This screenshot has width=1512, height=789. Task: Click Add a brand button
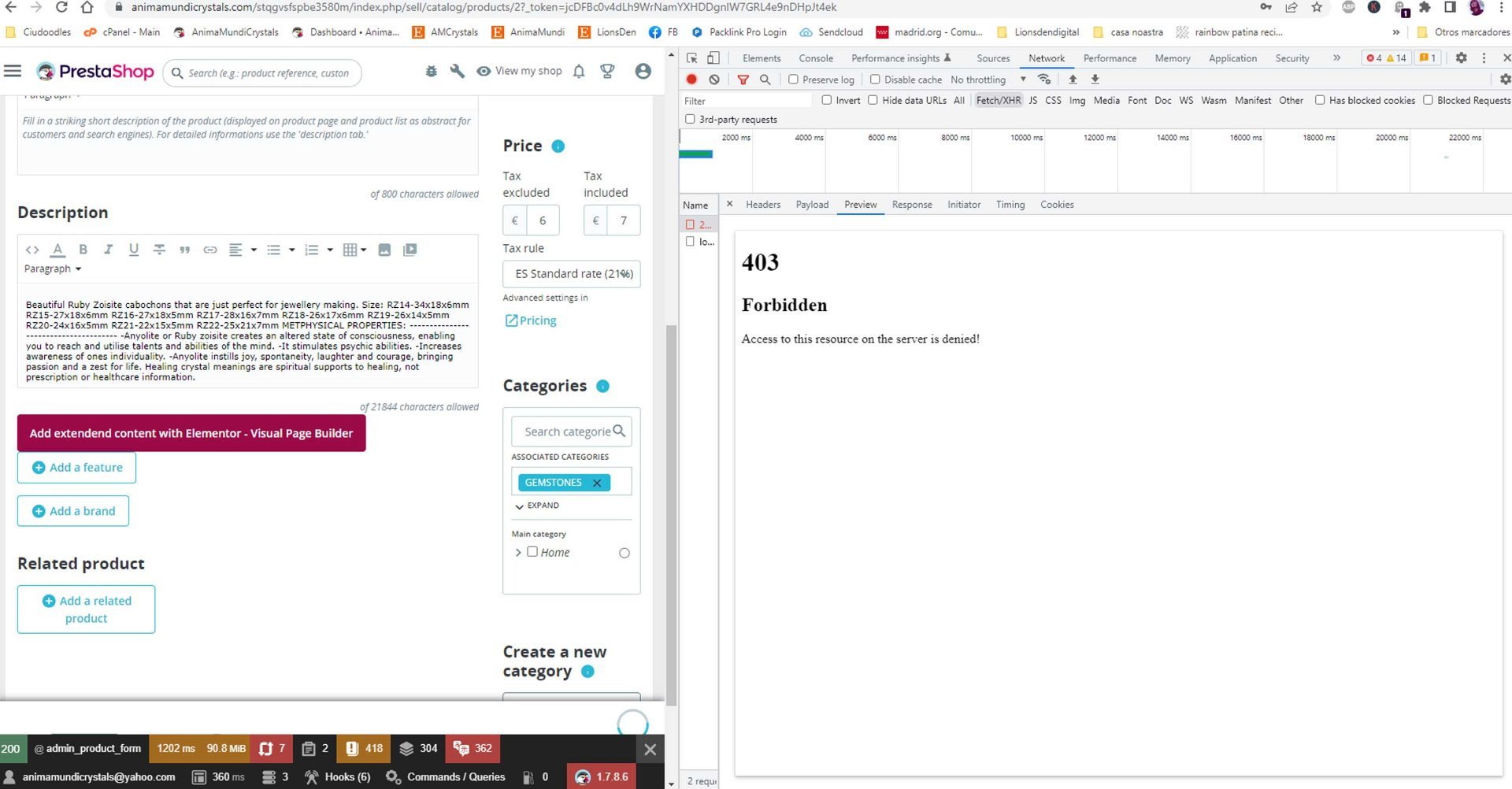pyautogui.click(x=73, y=511)
